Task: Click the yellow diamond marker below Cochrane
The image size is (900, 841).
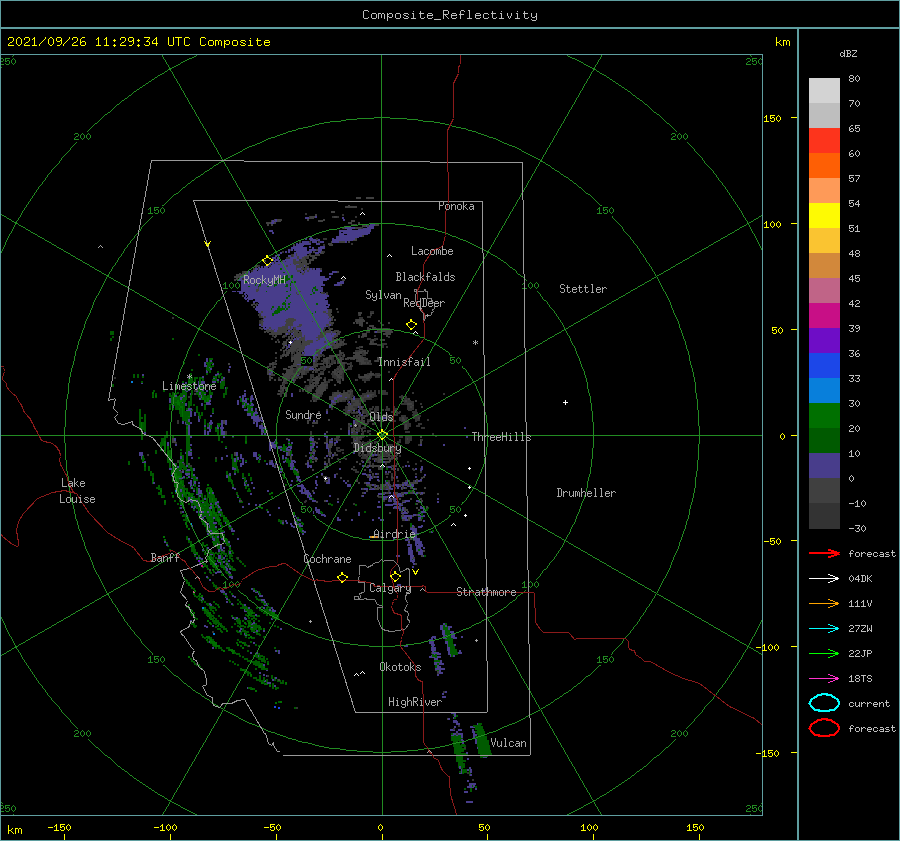Action: (x=342, y=577)
